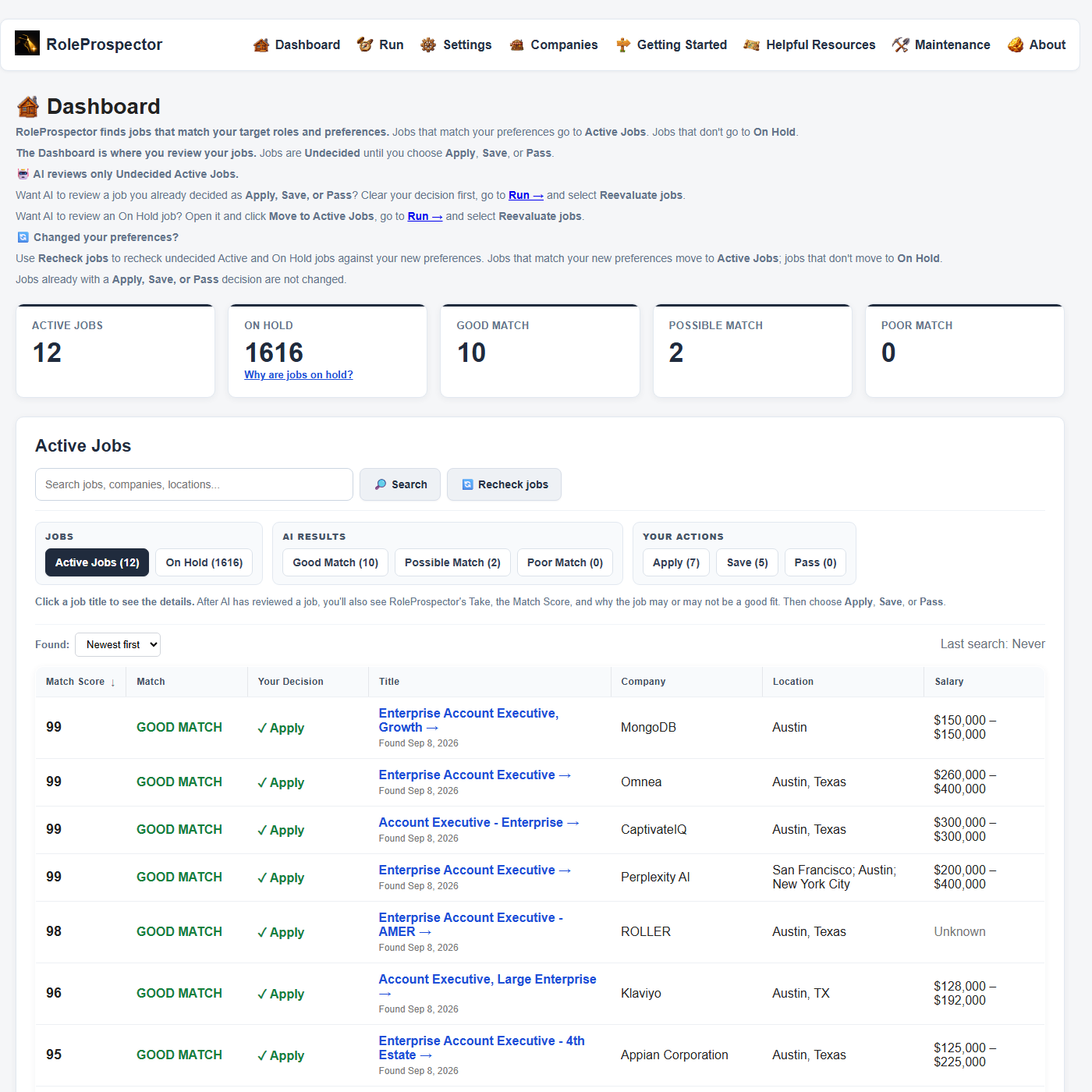Click the magnifier icon on Search button

381,484
